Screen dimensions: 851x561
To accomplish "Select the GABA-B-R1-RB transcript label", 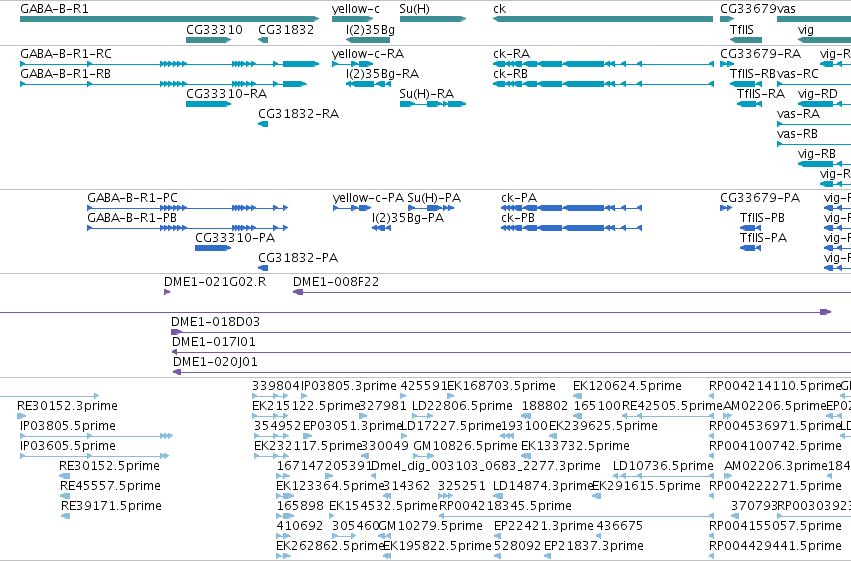I will click(65, 74).
